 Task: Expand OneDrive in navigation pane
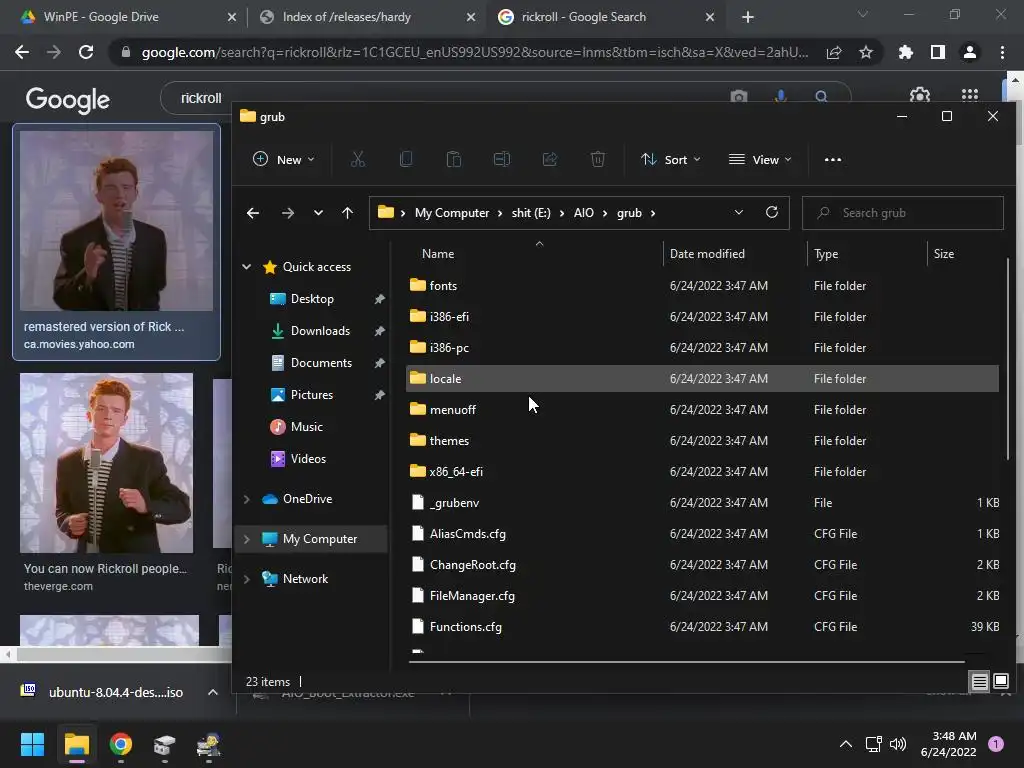pos(247,499)
